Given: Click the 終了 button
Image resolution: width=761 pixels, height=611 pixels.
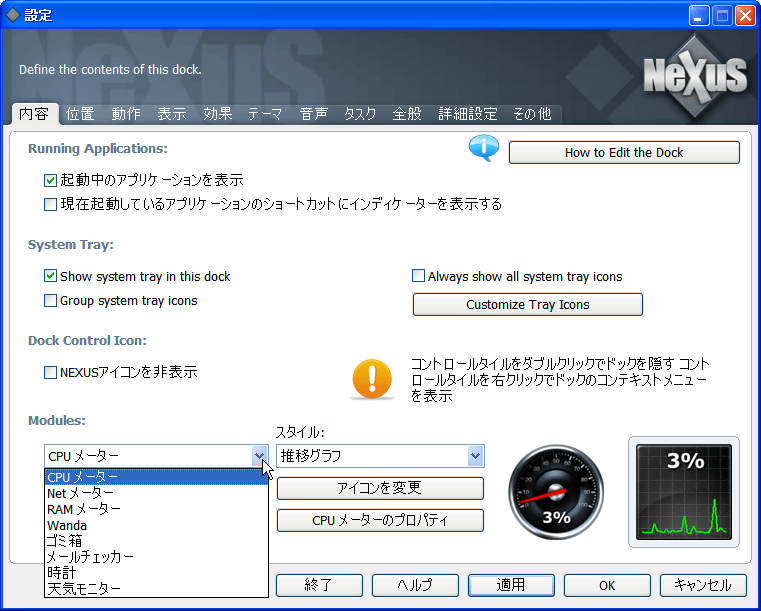Looking at the screenshot, I should pos(319,585).
